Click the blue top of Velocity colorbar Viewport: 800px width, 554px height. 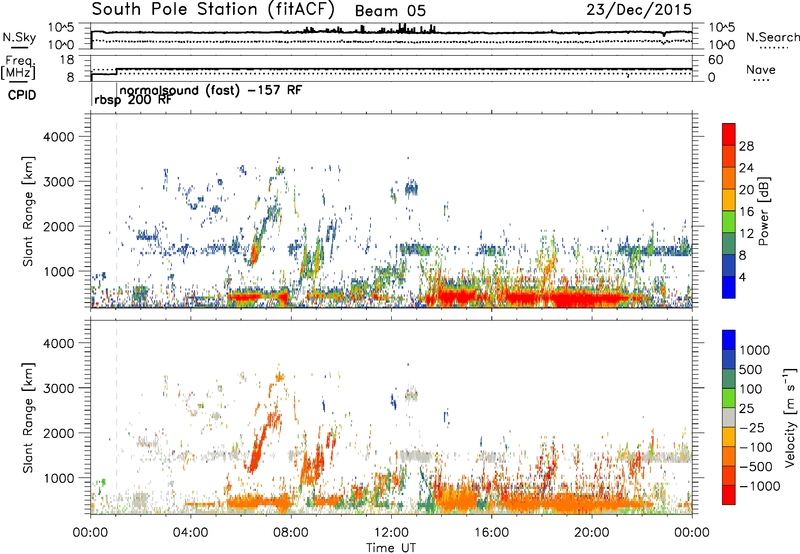[729, 340]
